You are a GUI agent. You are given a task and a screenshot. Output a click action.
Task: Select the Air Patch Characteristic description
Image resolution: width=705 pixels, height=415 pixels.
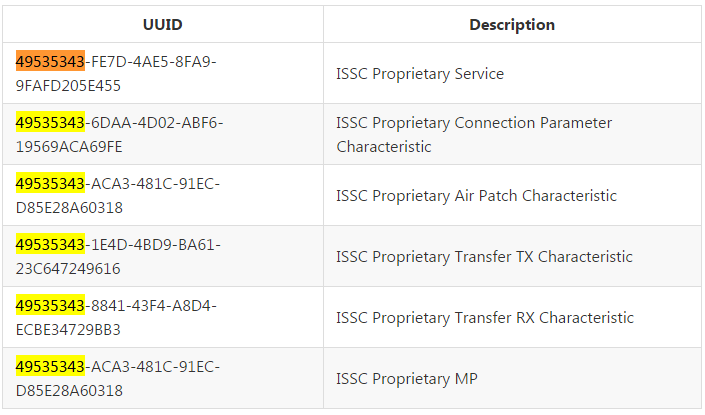476,196
